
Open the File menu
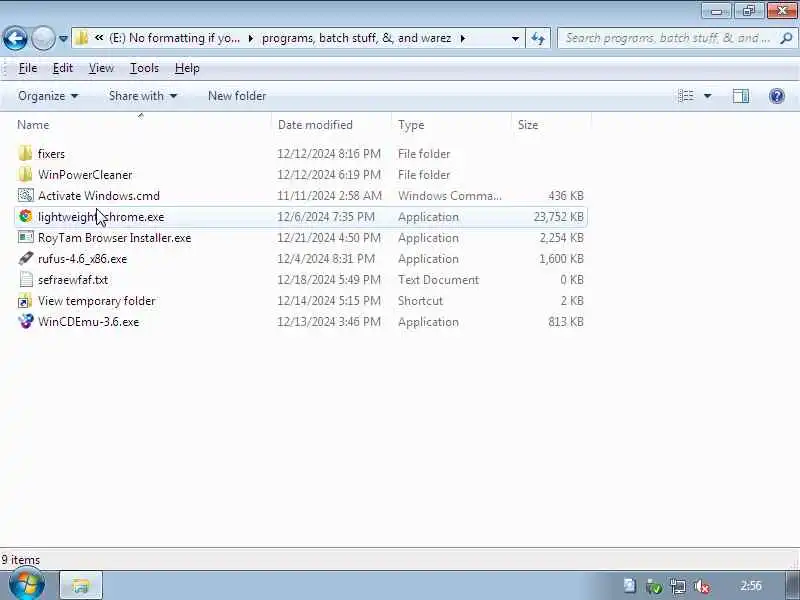[28, 68]
